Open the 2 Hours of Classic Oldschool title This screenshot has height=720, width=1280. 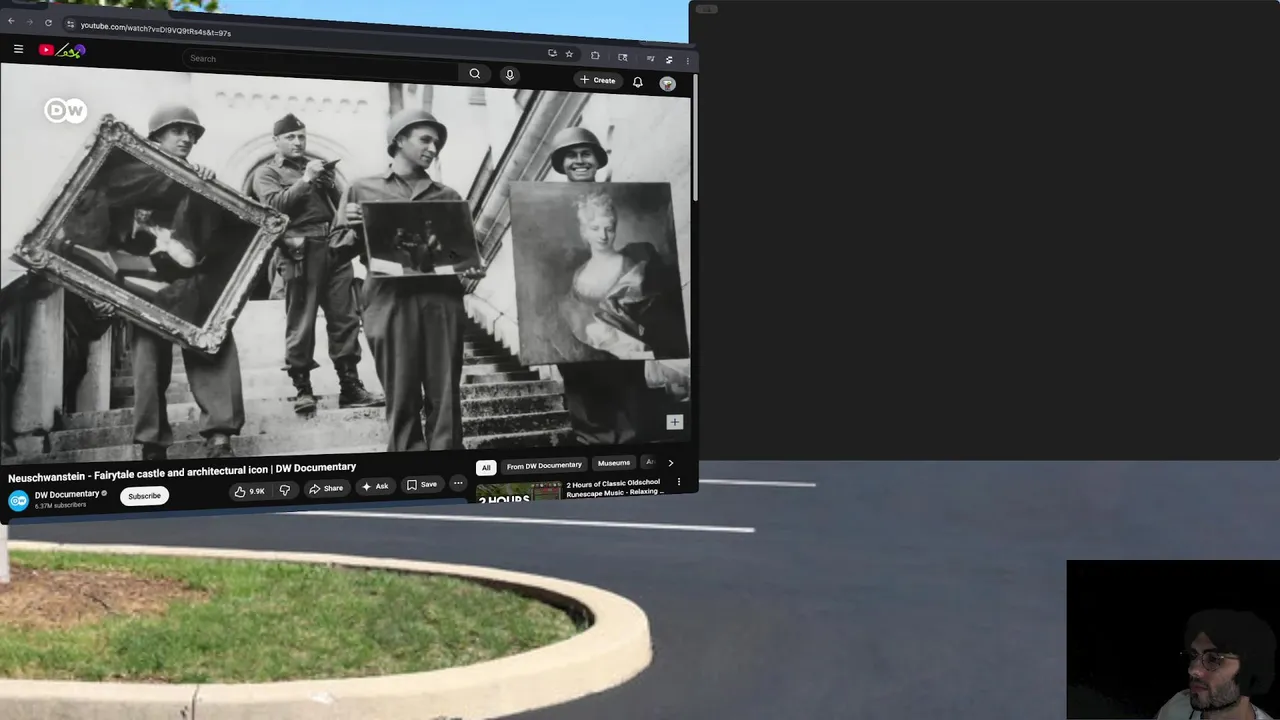pyautogui.click(x=614, y=487)
